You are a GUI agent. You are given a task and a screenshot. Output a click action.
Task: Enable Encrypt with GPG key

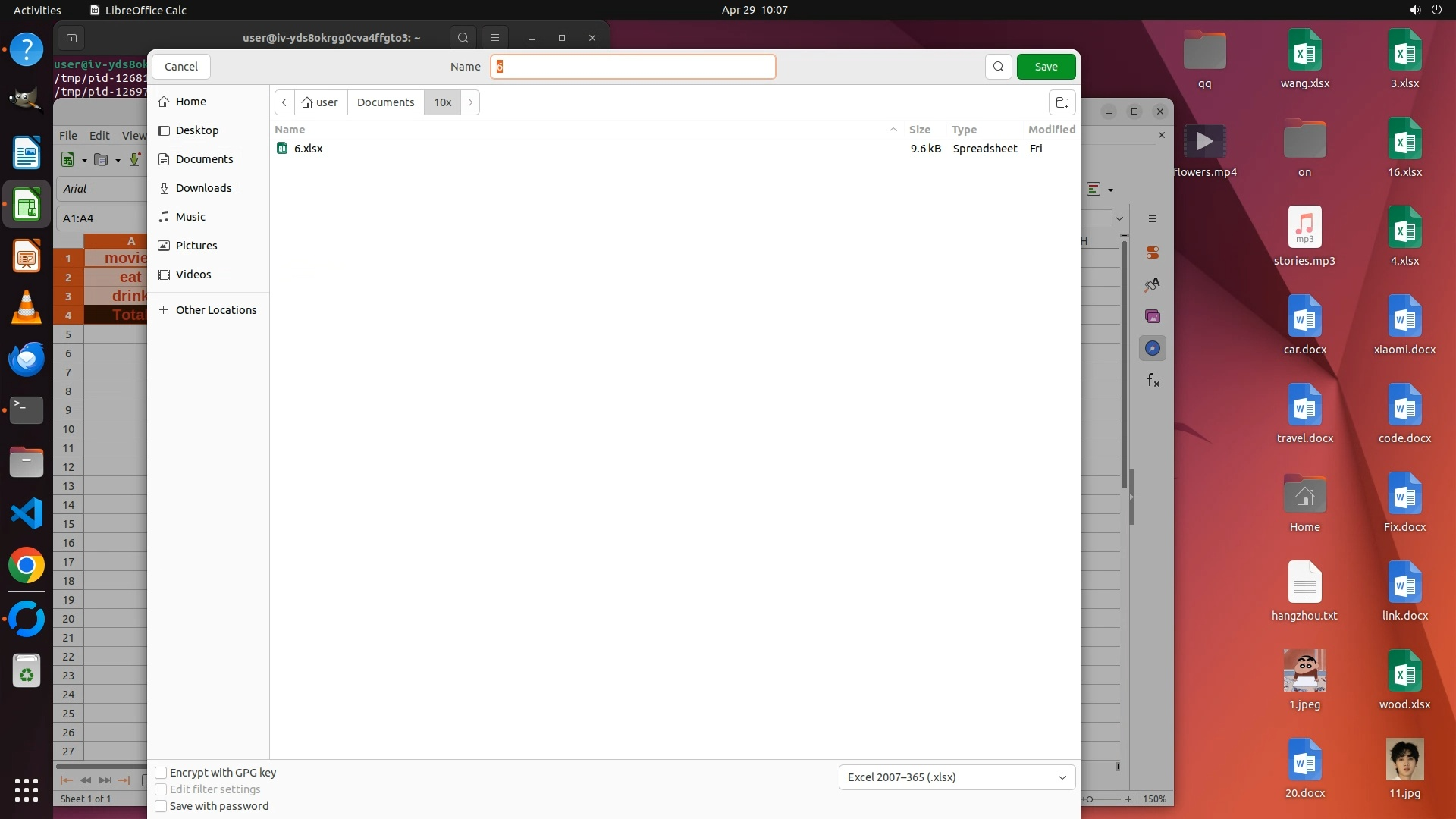tap(161, 773)
